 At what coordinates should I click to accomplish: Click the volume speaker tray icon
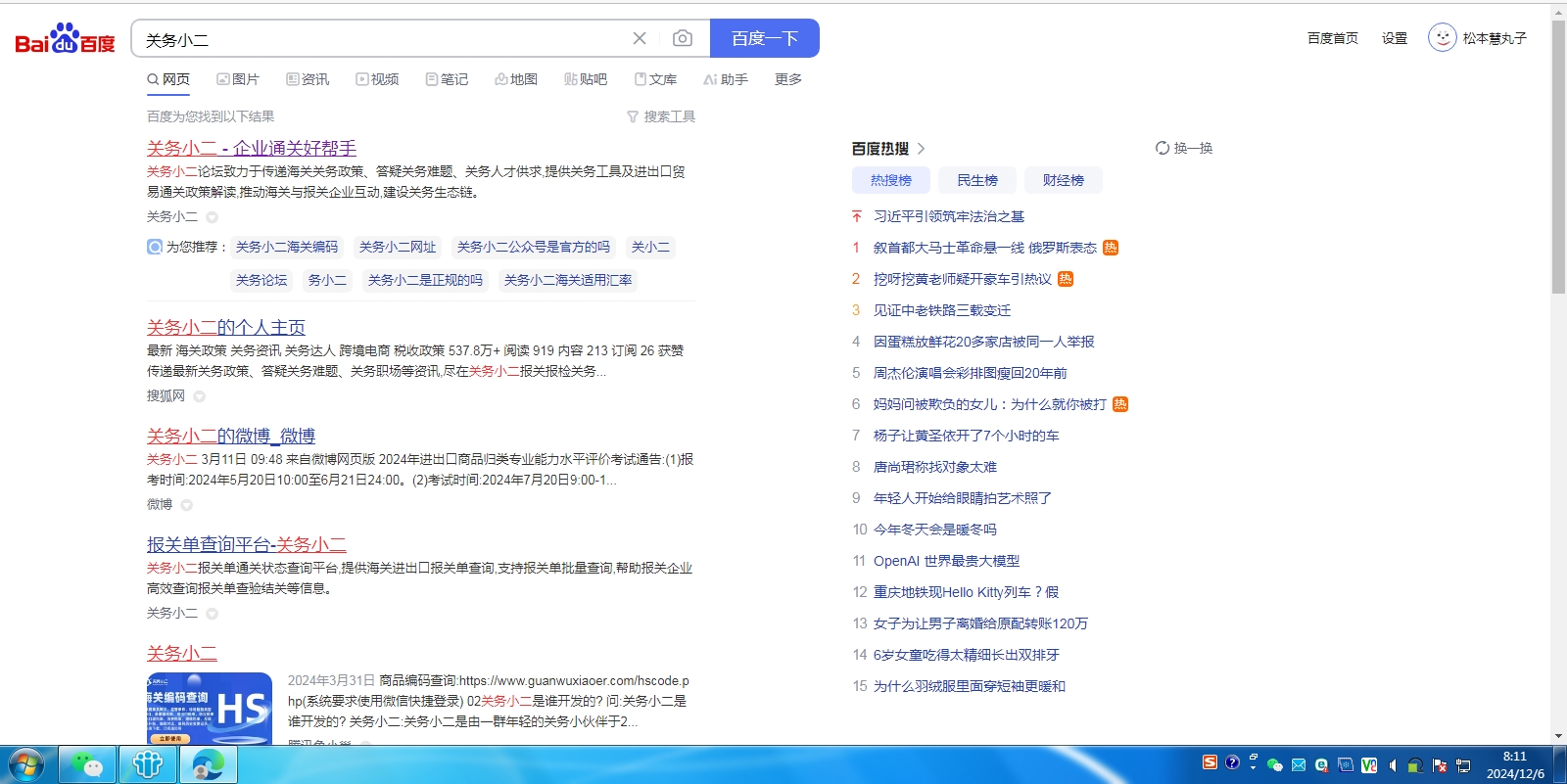[1393, 765]
